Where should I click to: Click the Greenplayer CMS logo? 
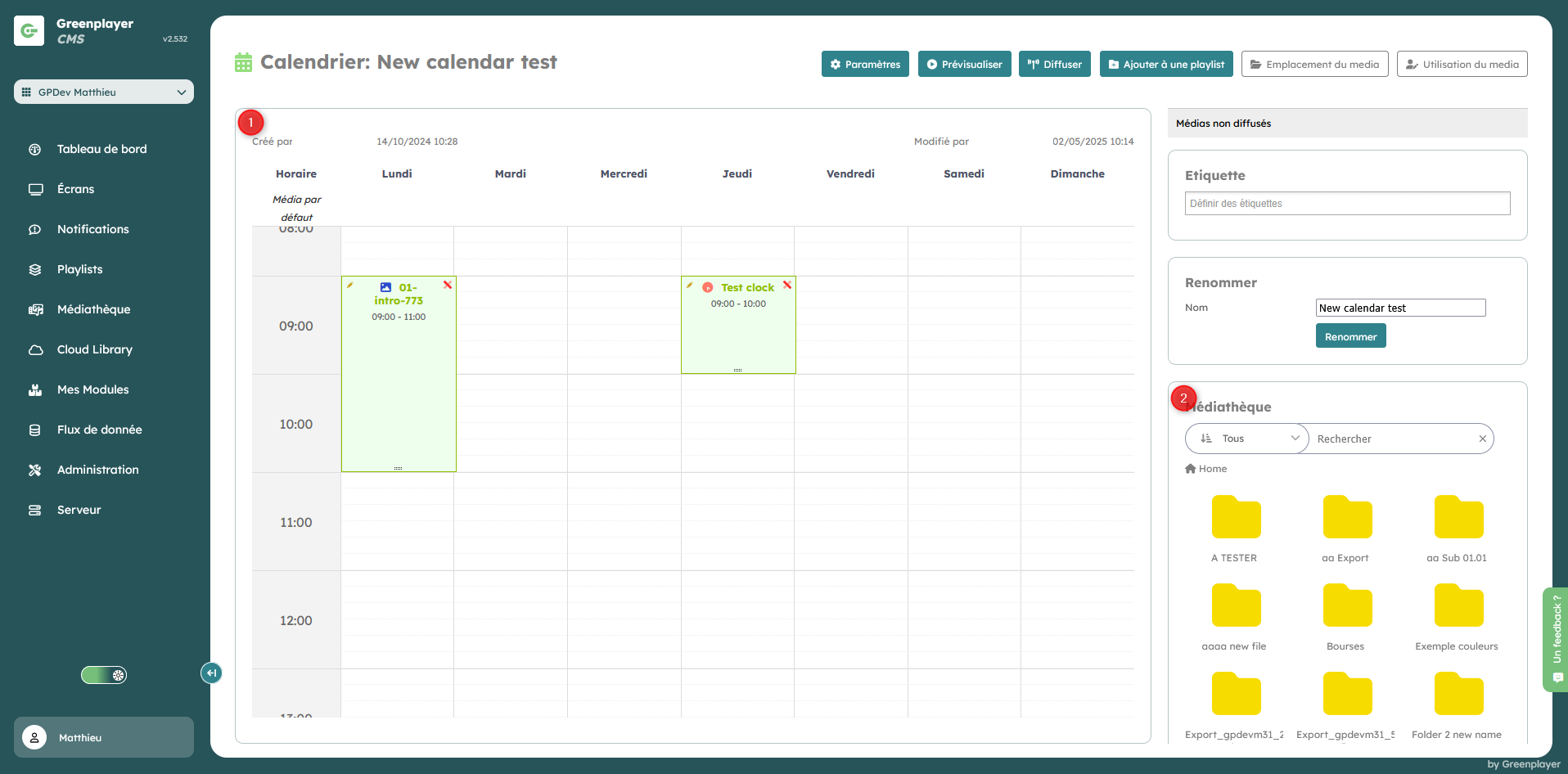click(29, 31)
